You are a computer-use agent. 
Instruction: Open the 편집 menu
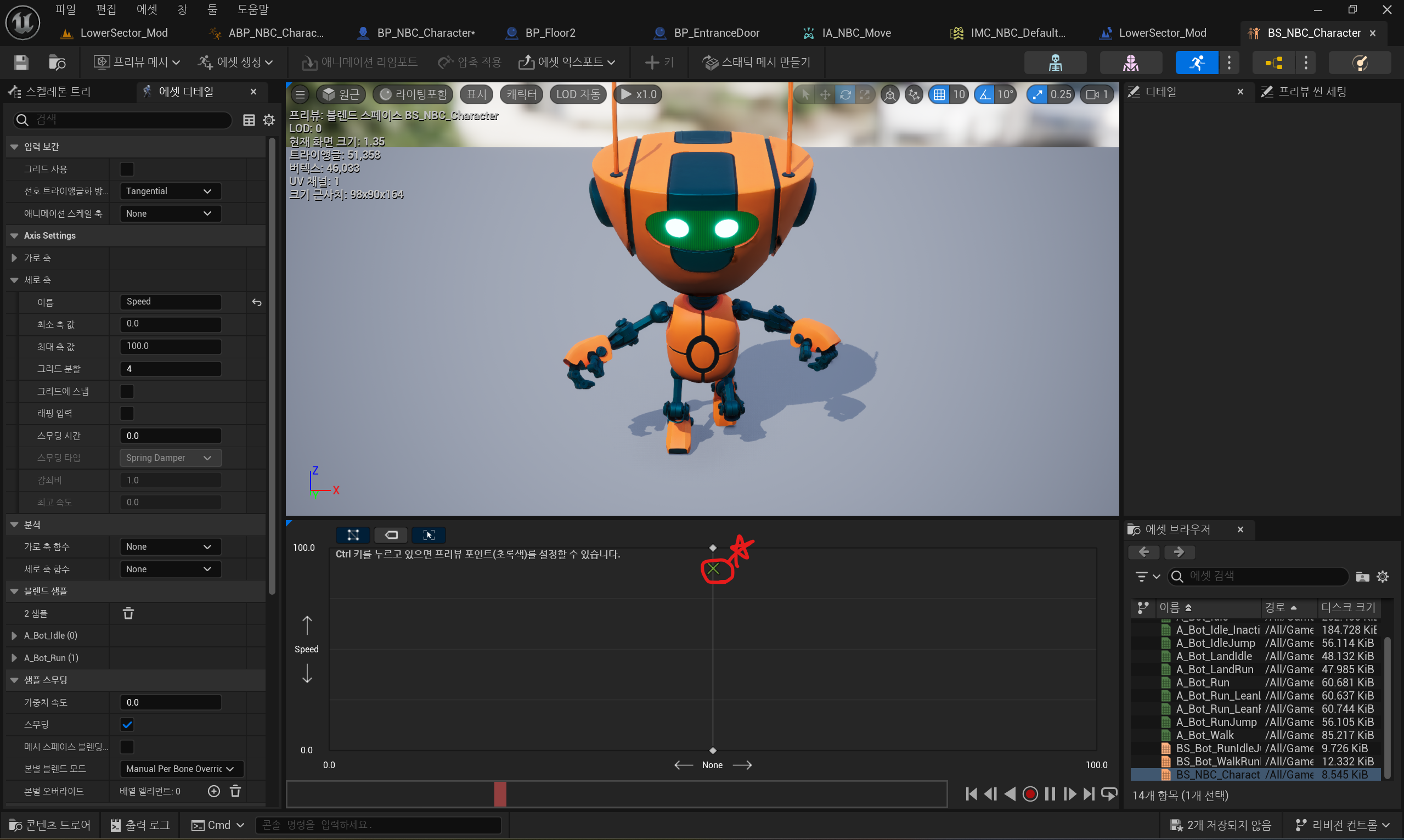[x=106, y=9]
